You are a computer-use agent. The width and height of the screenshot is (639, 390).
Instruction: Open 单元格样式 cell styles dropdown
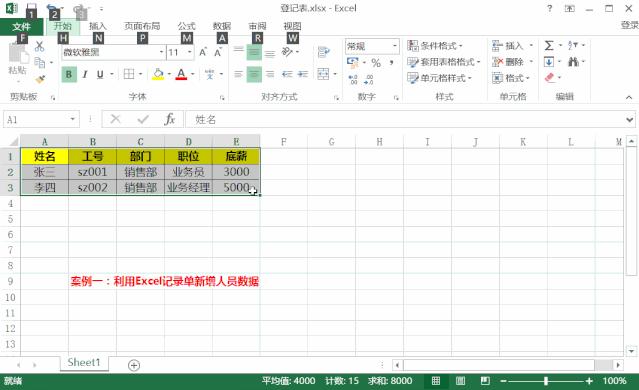click(440, 78)
